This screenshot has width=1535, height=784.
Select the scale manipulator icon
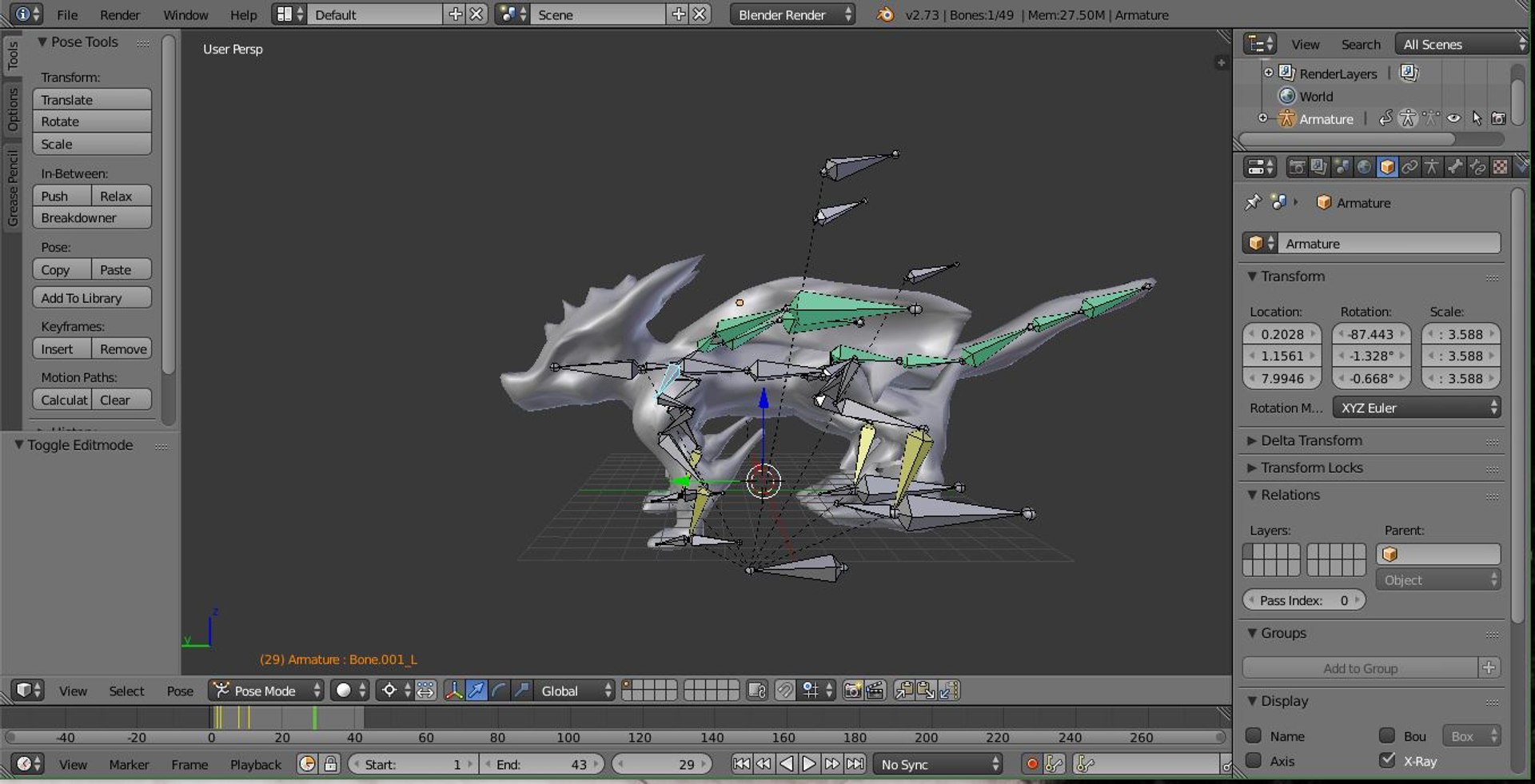click(x=521, y=690)
